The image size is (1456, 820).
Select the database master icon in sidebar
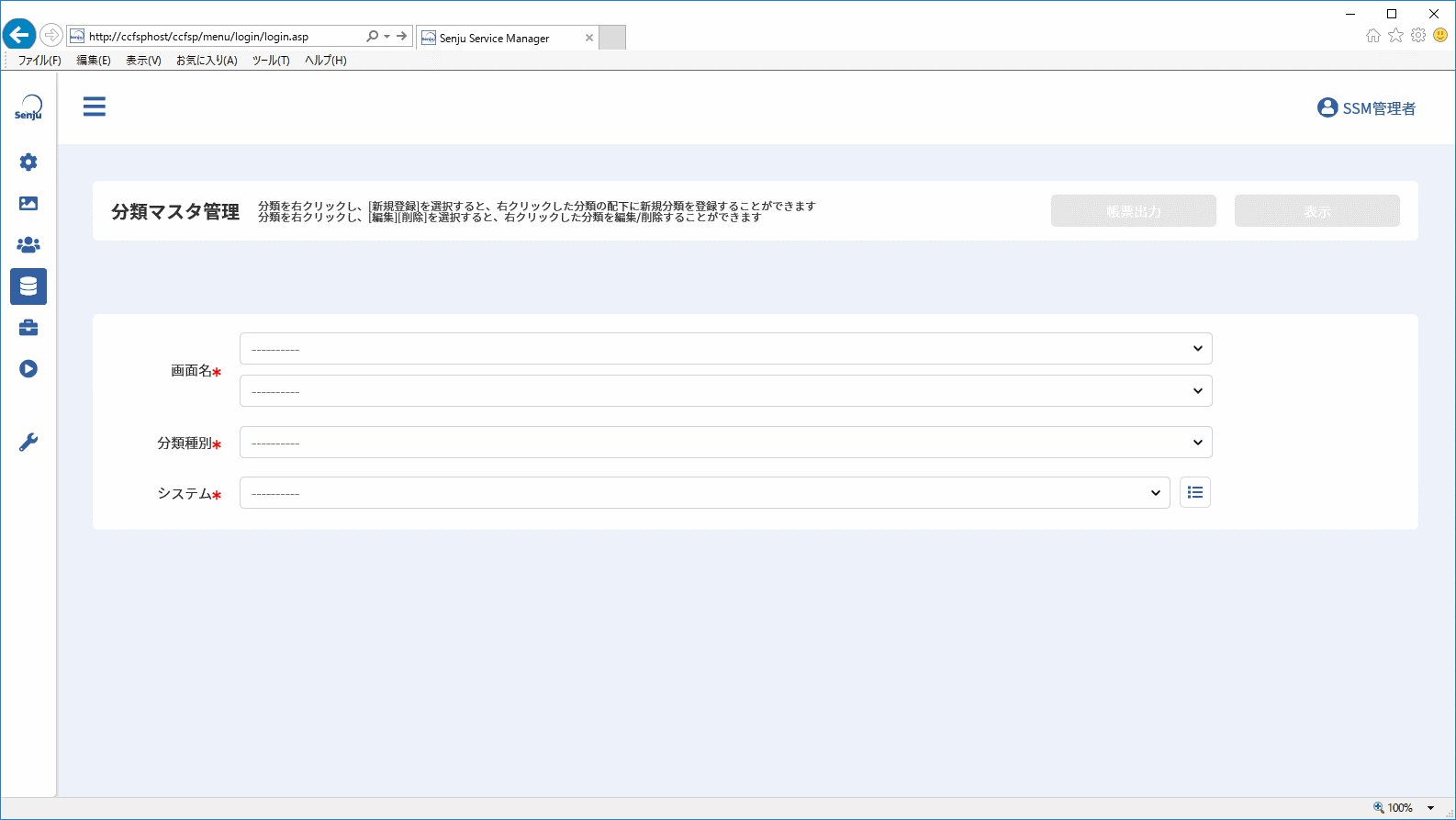pyautogui.click(x=28, y=286)
